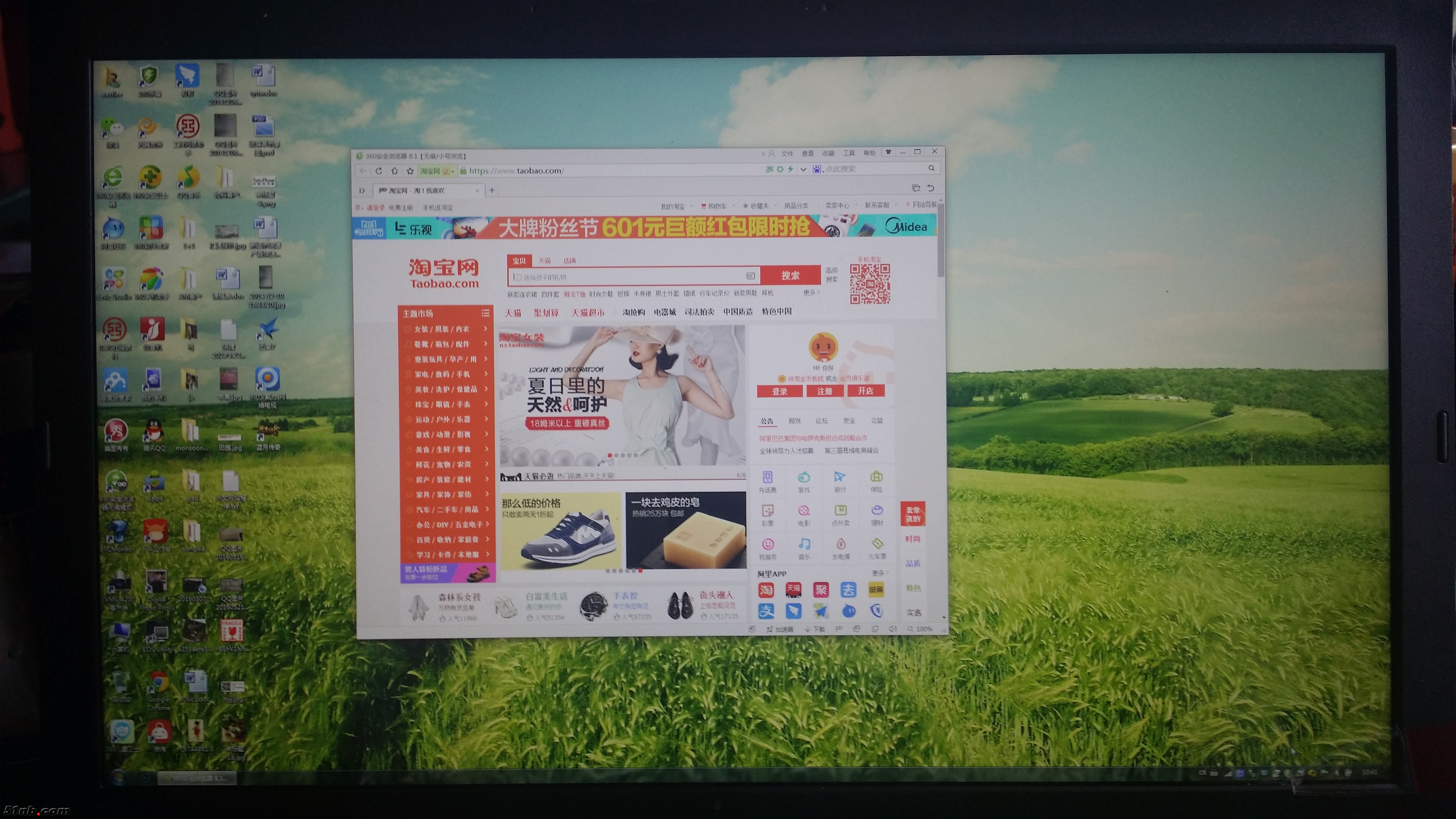This screenshot has height=819, width=1456.
Task: Expand the address bar dropdown arrow
Action: pyautogui.click(x=803, y=169)
